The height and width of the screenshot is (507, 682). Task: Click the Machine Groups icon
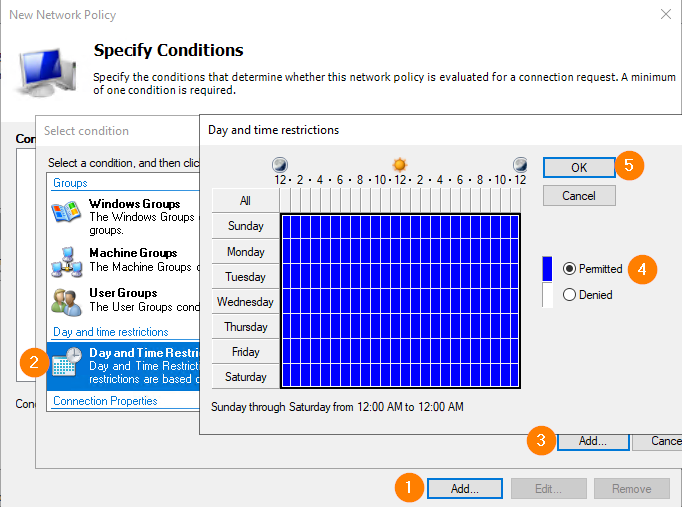pos(67,262)
